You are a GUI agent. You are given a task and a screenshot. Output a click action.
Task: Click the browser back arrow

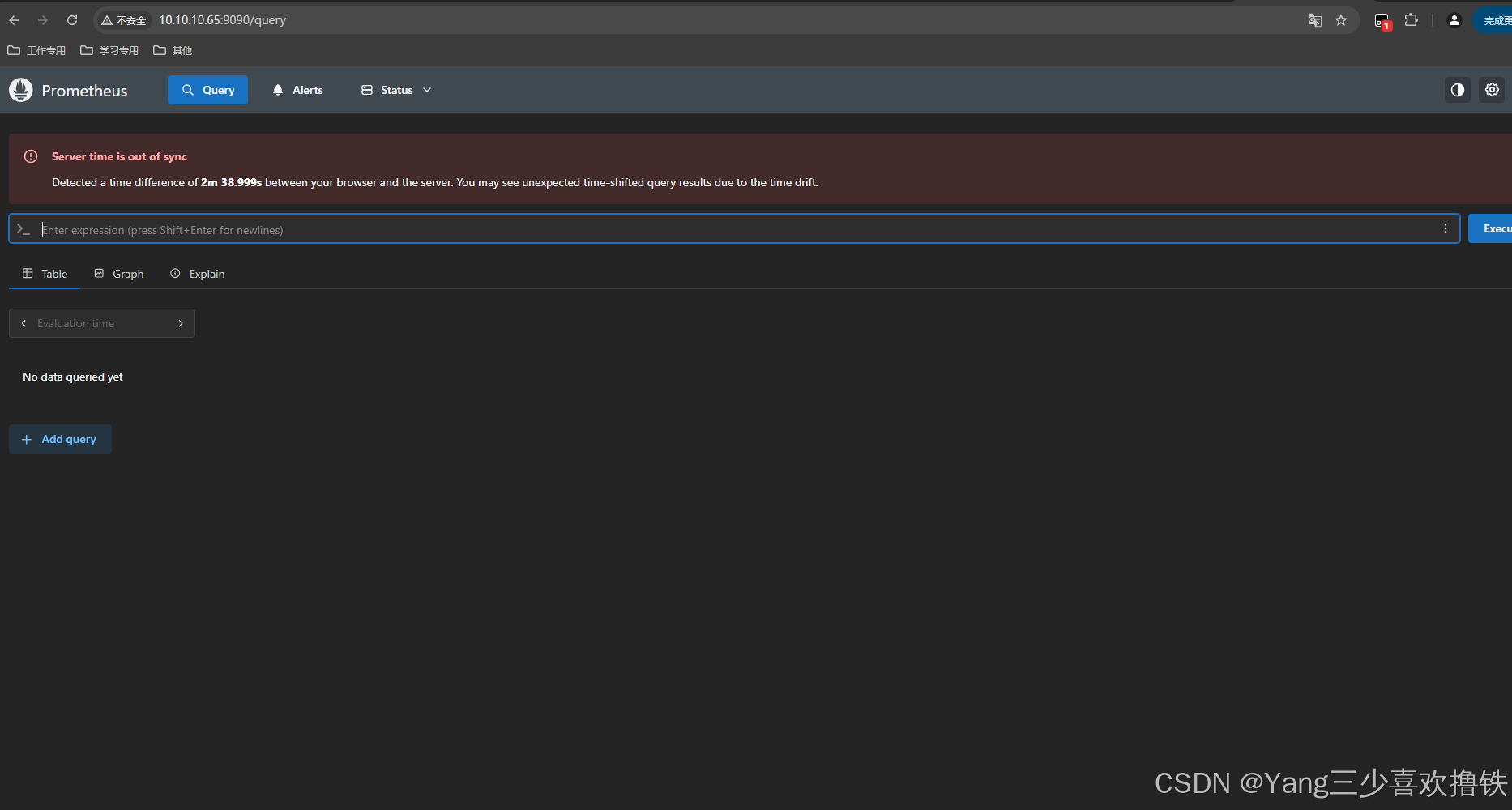(x=14, y=20)
